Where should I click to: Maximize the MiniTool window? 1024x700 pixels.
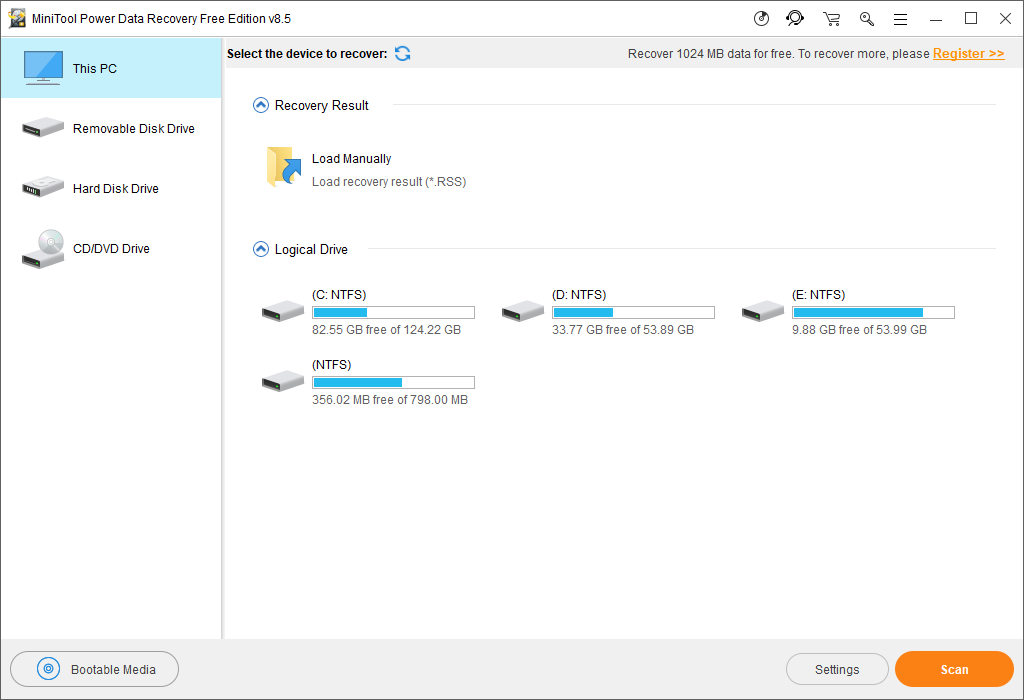pyautogui.click(x=971, y=18)
